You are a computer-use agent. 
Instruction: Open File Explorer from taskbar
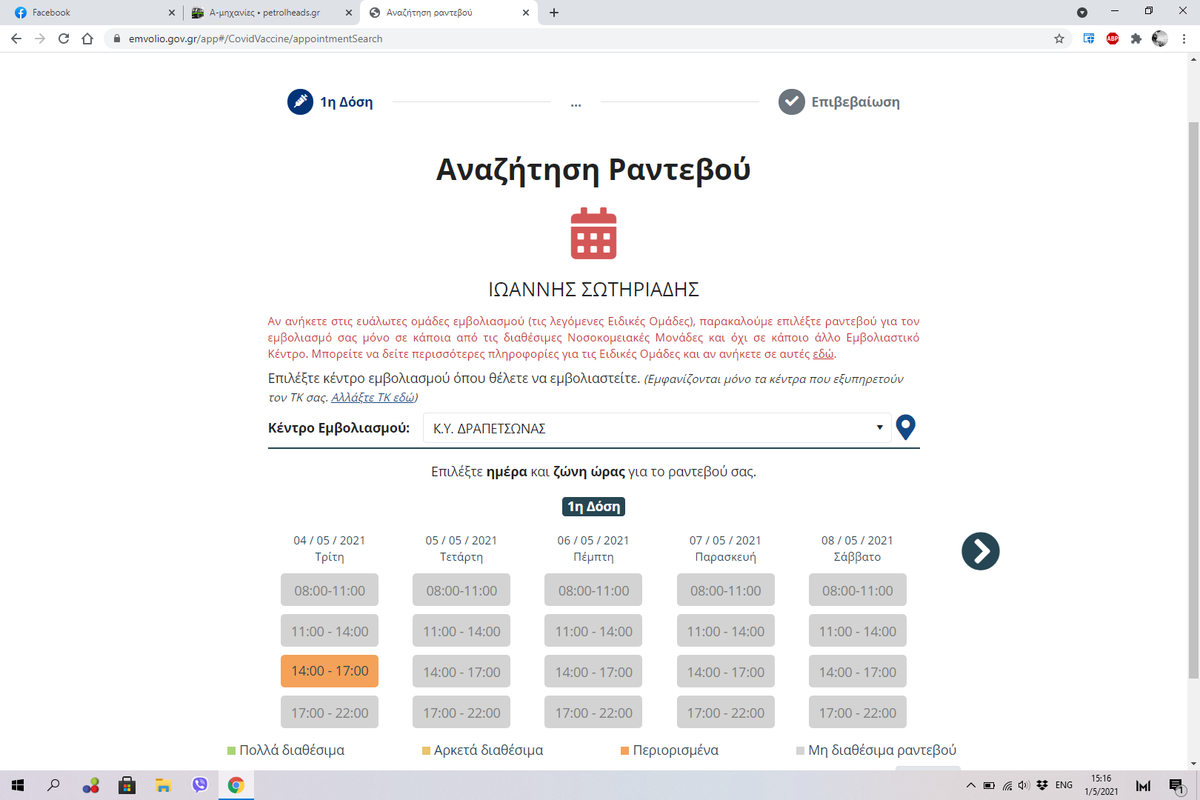point(163,785)
